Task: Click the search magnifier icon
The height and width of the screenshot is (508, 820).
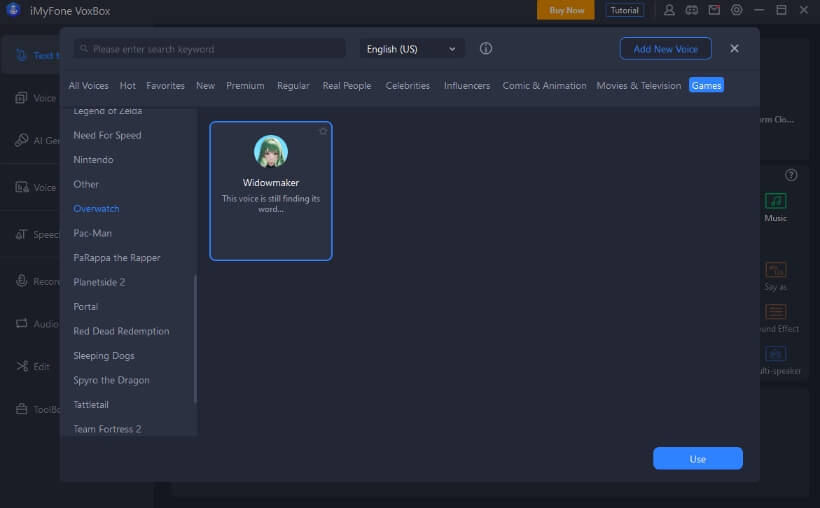Action: point(84,49)
